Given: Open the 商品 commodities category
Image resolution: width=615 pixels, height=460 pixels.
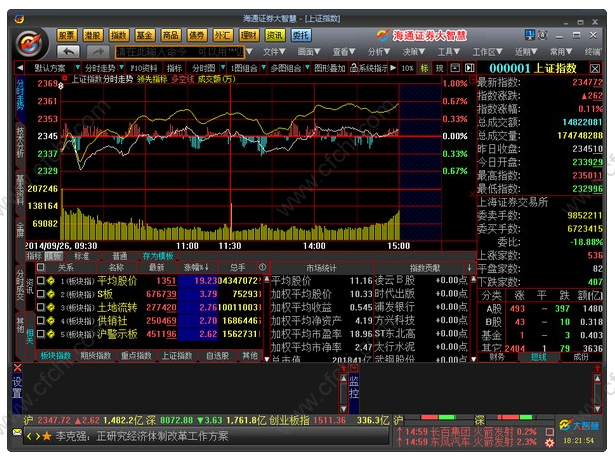Looking at the screenshot, I should point(171,36).
